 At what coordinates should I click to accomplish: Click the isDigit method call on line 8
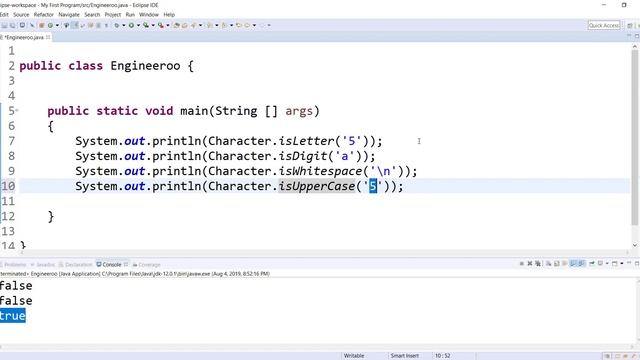[303, 156]
